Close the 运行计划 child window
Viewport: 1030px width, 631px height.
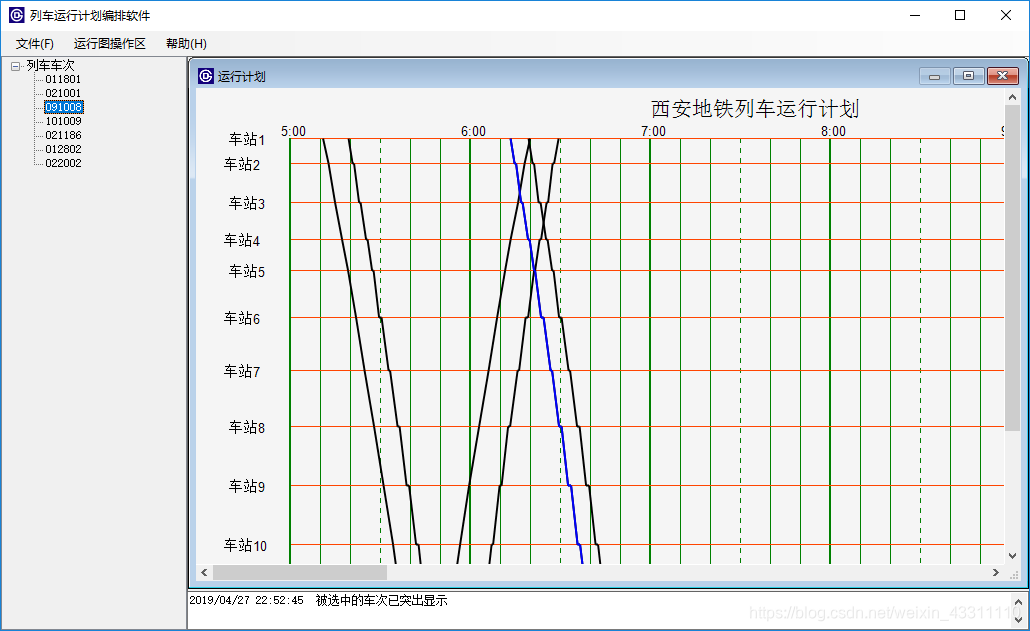coord(1002,76)
